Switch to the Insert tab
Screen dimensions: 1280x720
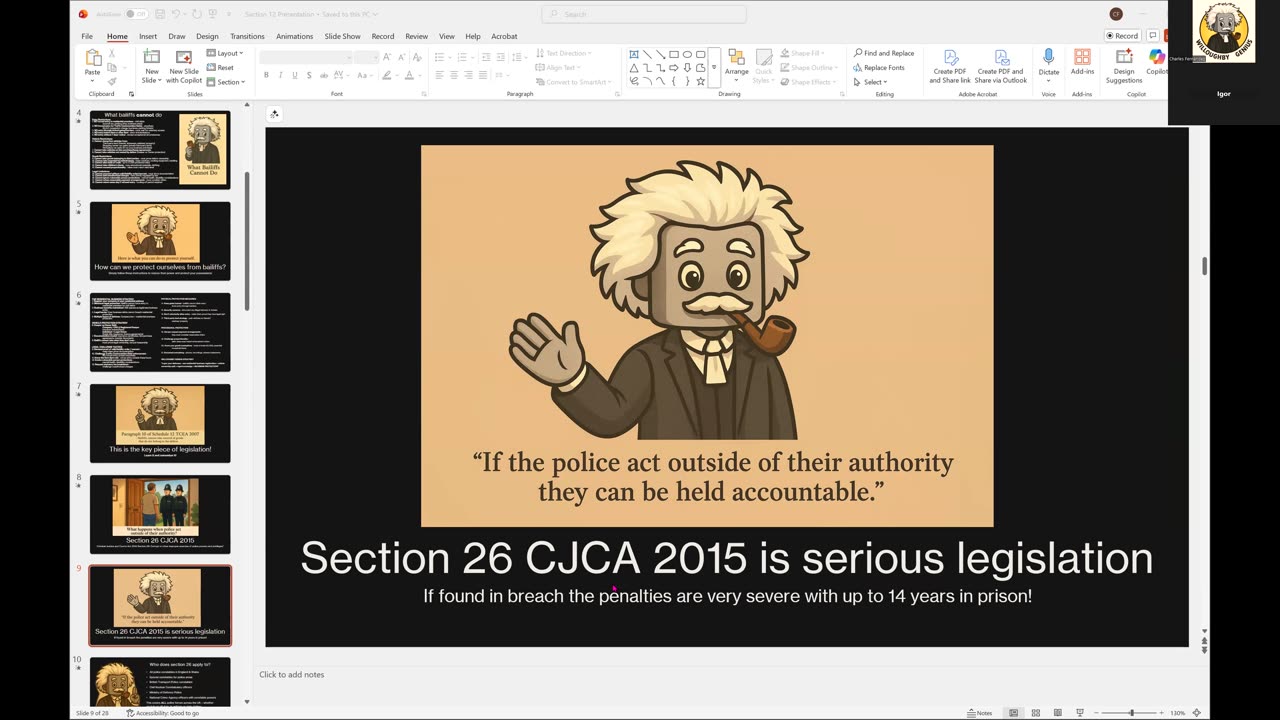click(x=148, y=36)
